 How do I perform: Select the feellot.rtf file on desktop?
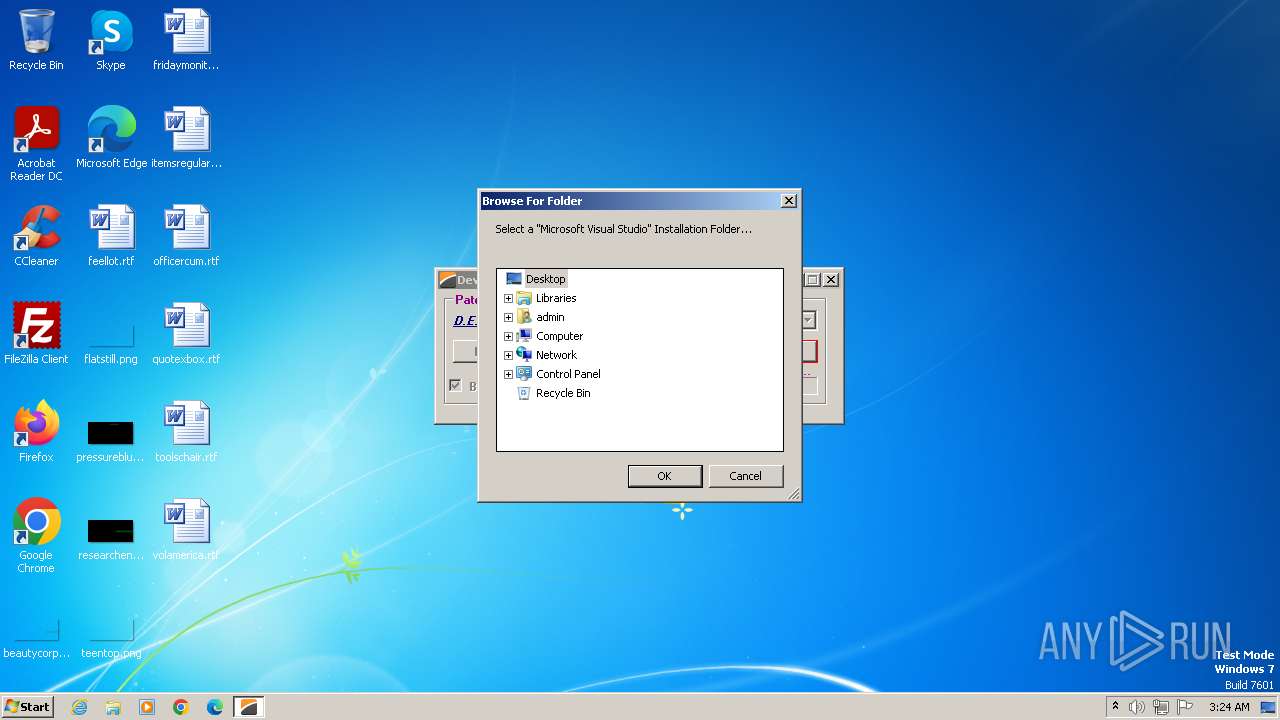111,236
